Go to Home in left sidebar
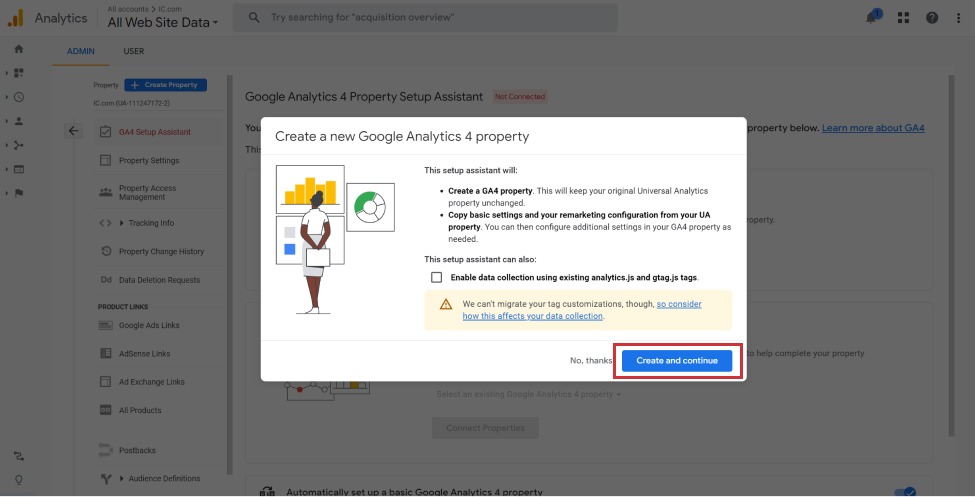975x497 pixels. point(19,49)
